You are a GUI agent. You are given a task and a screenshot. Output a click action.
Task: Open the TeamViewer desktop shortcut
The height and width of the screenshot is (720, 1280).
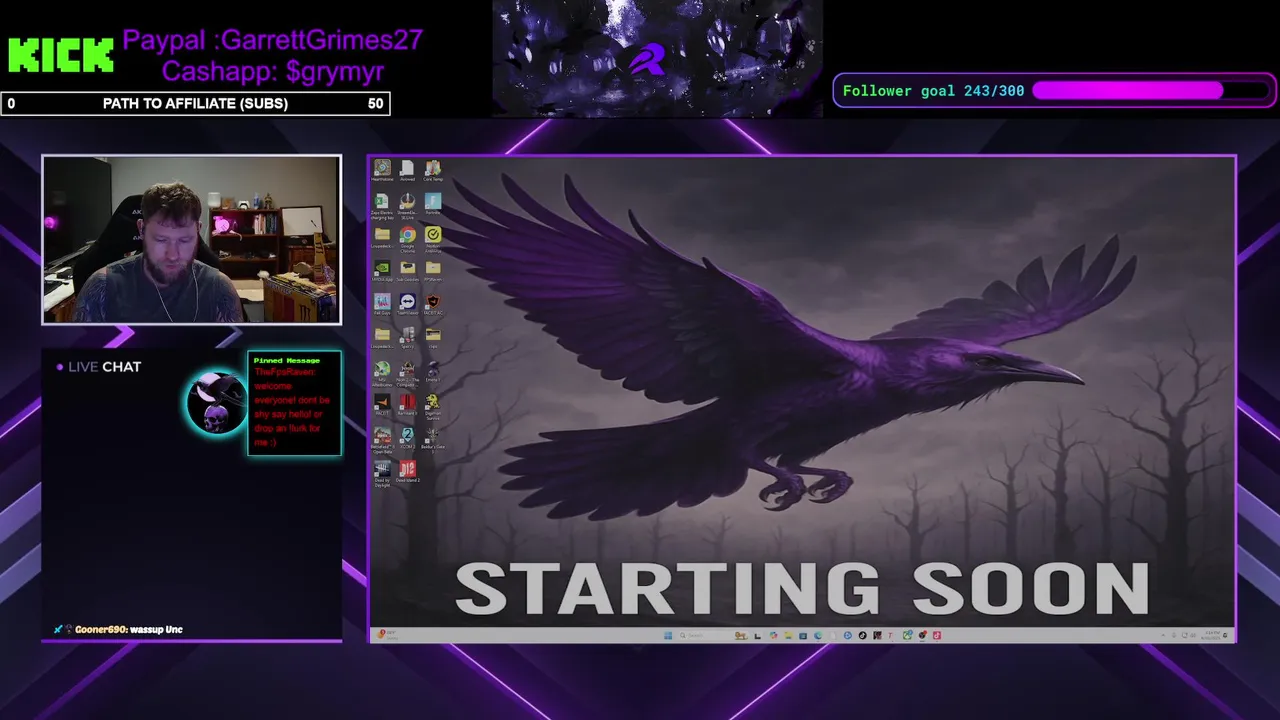point(407,303)
